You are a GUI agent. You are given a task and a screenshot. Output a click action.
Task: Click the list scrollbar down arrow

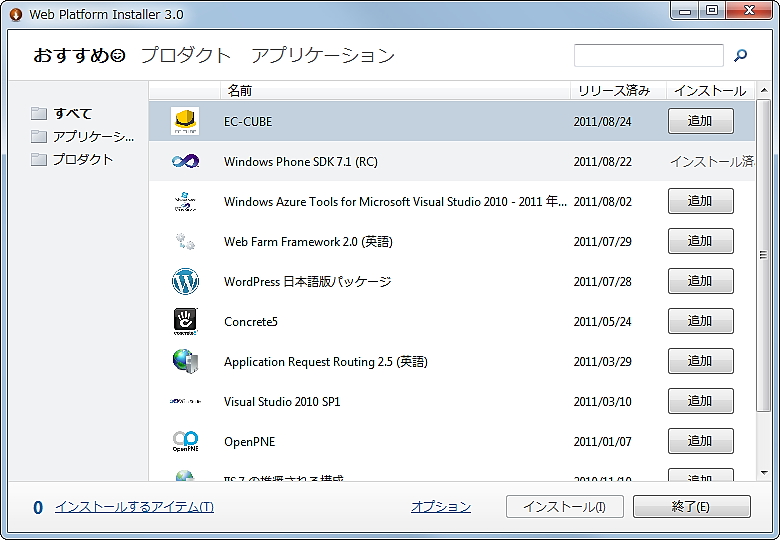[764, 472]
